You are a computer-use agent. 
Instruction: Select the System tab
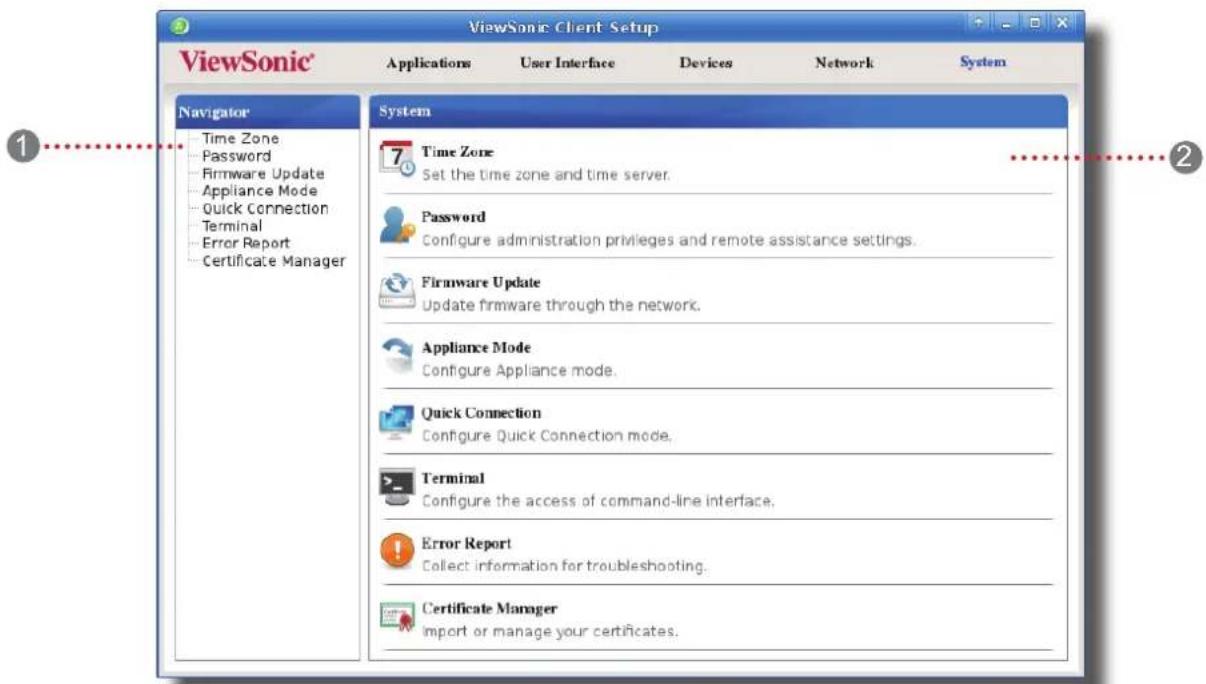coord(982,63)
